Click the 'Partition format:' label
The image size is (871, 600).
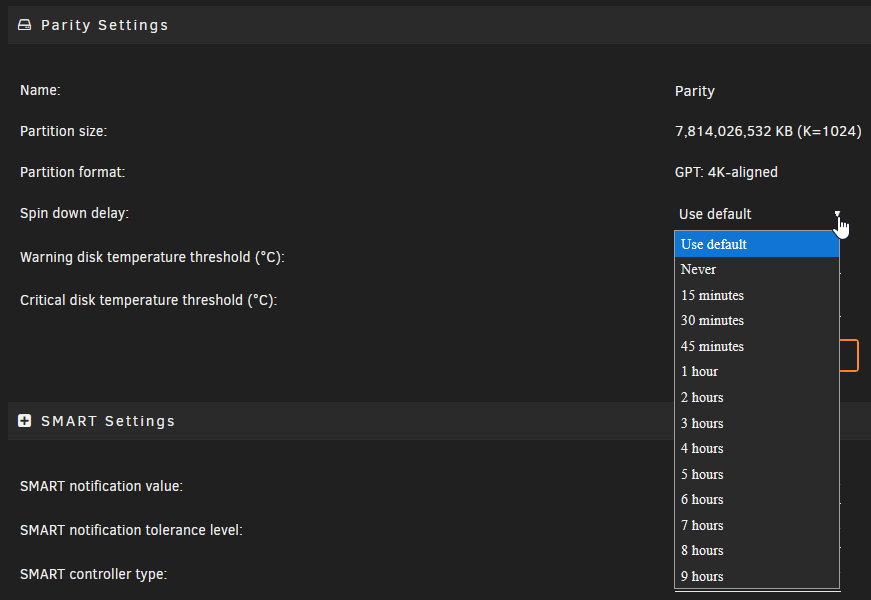click(72, 172)
